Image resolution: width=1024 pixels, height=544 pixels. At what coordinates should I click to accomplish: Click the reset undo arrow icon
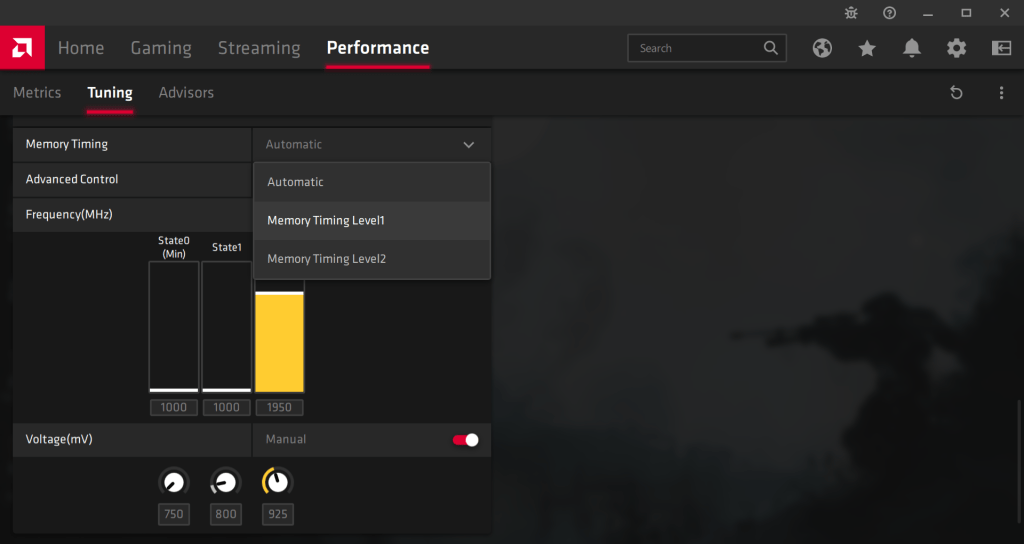[x=956, y=93]
